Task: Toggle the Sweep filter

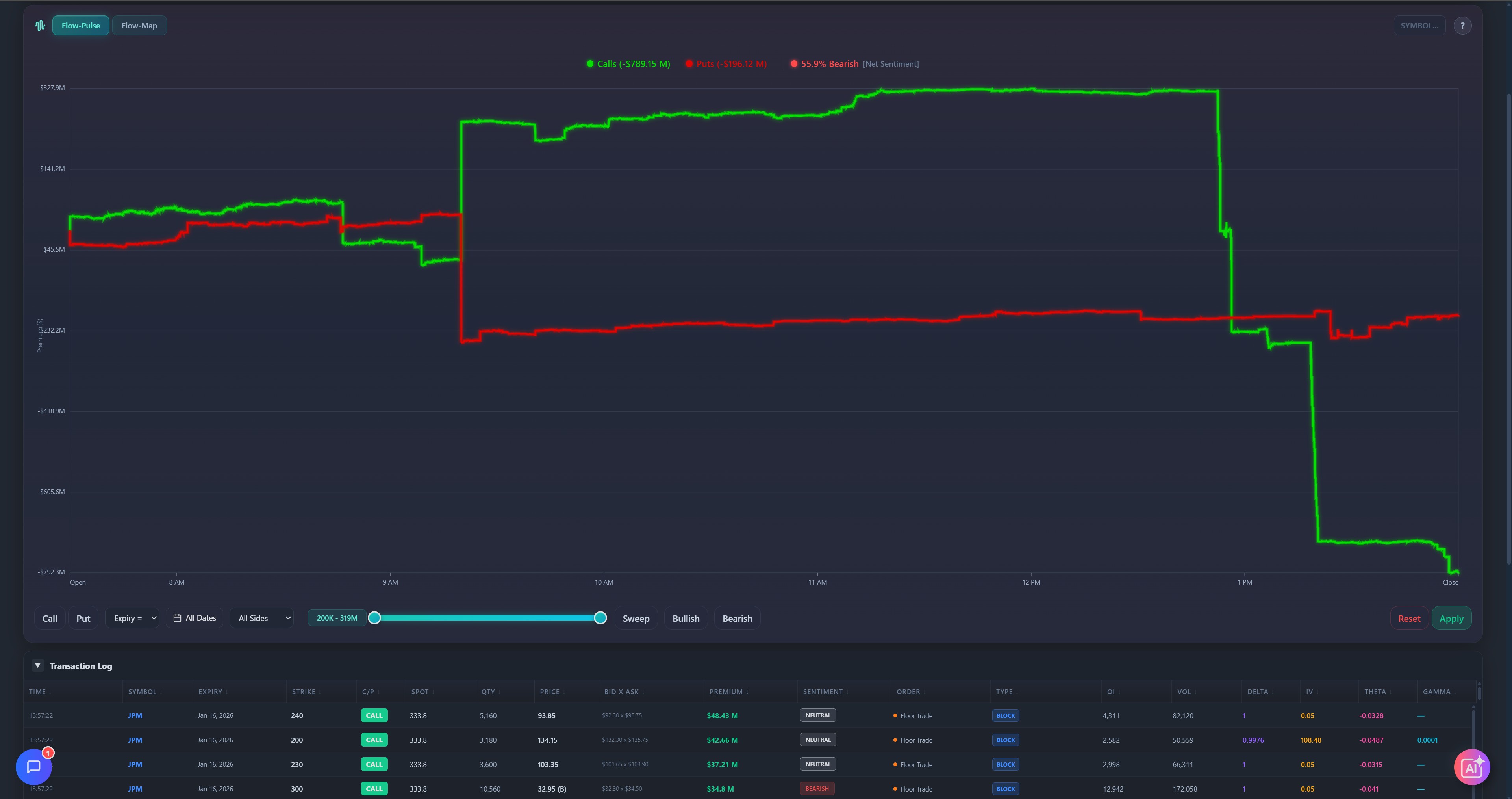Action: [x=636, y=618]
